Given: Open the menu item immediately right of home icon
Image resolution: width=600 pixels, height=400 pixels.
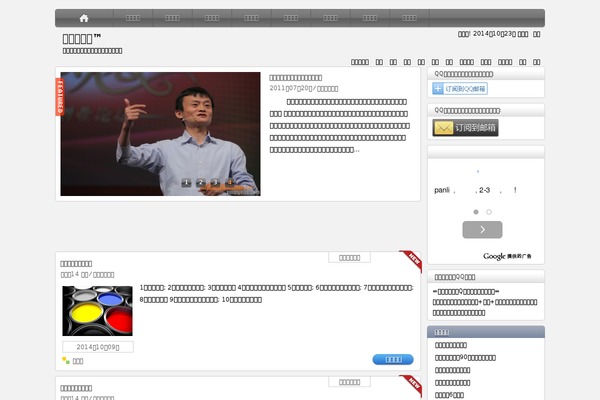Looking at the screenshot, I should (133, 18).
